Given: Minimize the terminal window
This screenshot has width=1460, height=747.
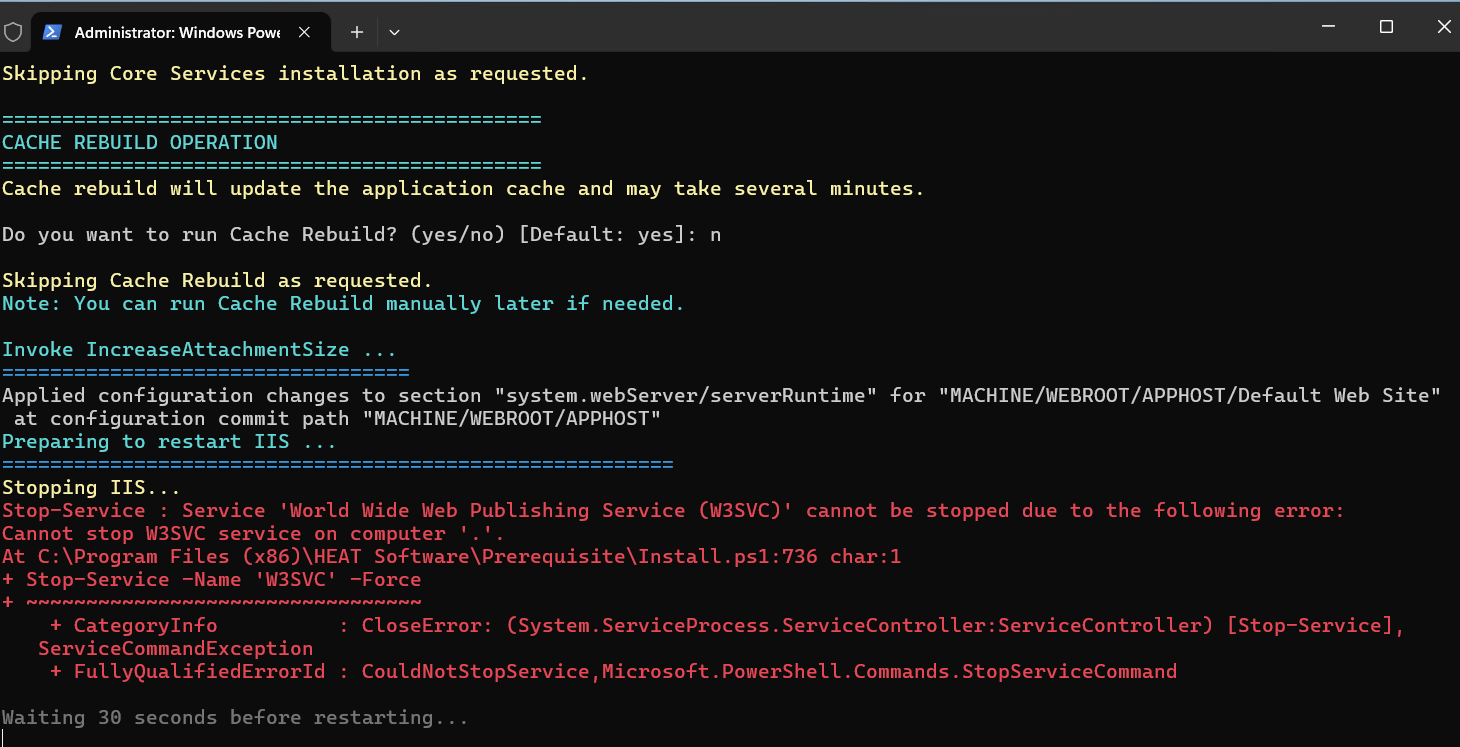Looking at the screenshot, I should coord(1328,27).
